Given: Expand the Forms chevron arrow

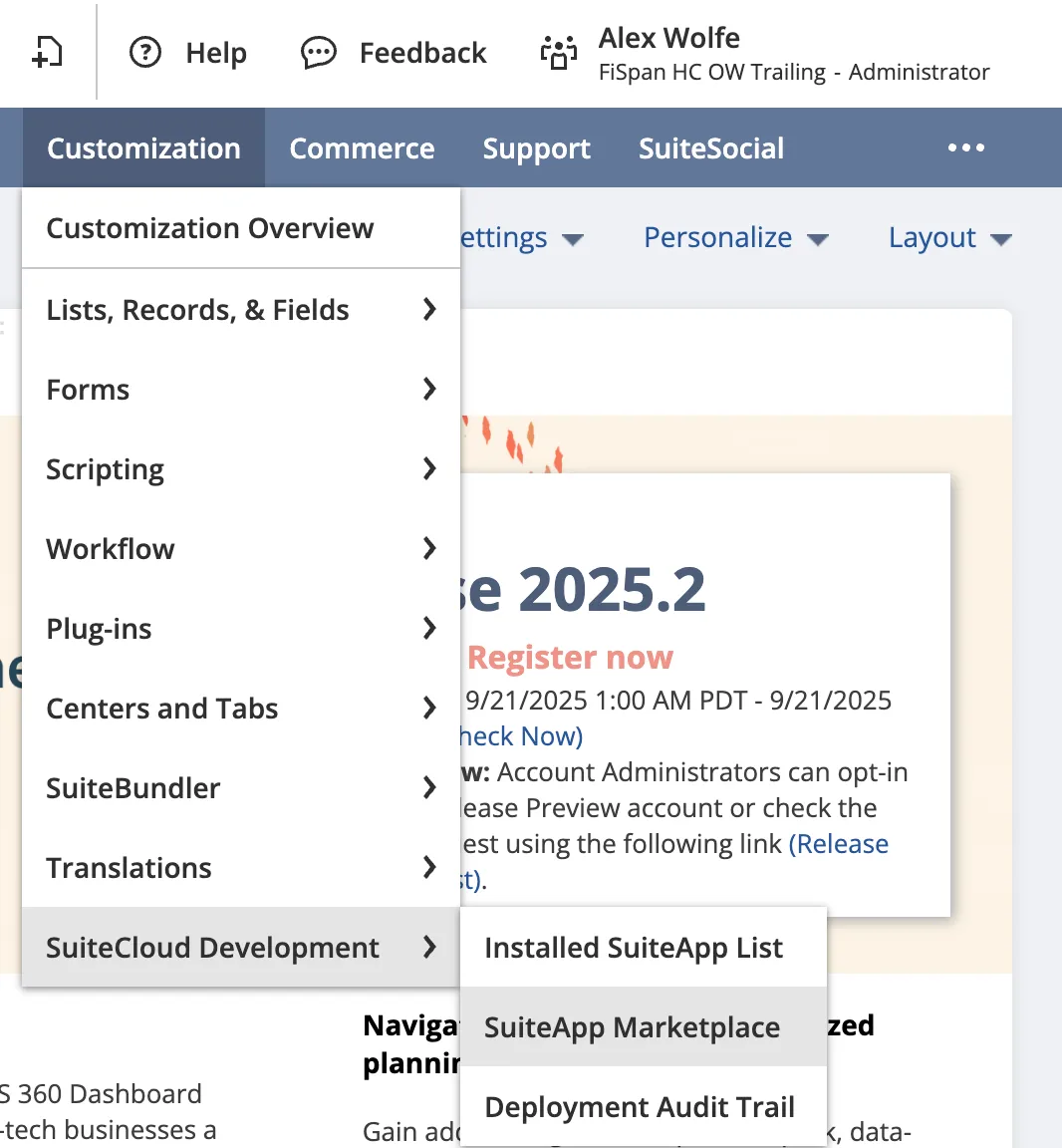Looking at the screenshot, I should click(429, 389).
